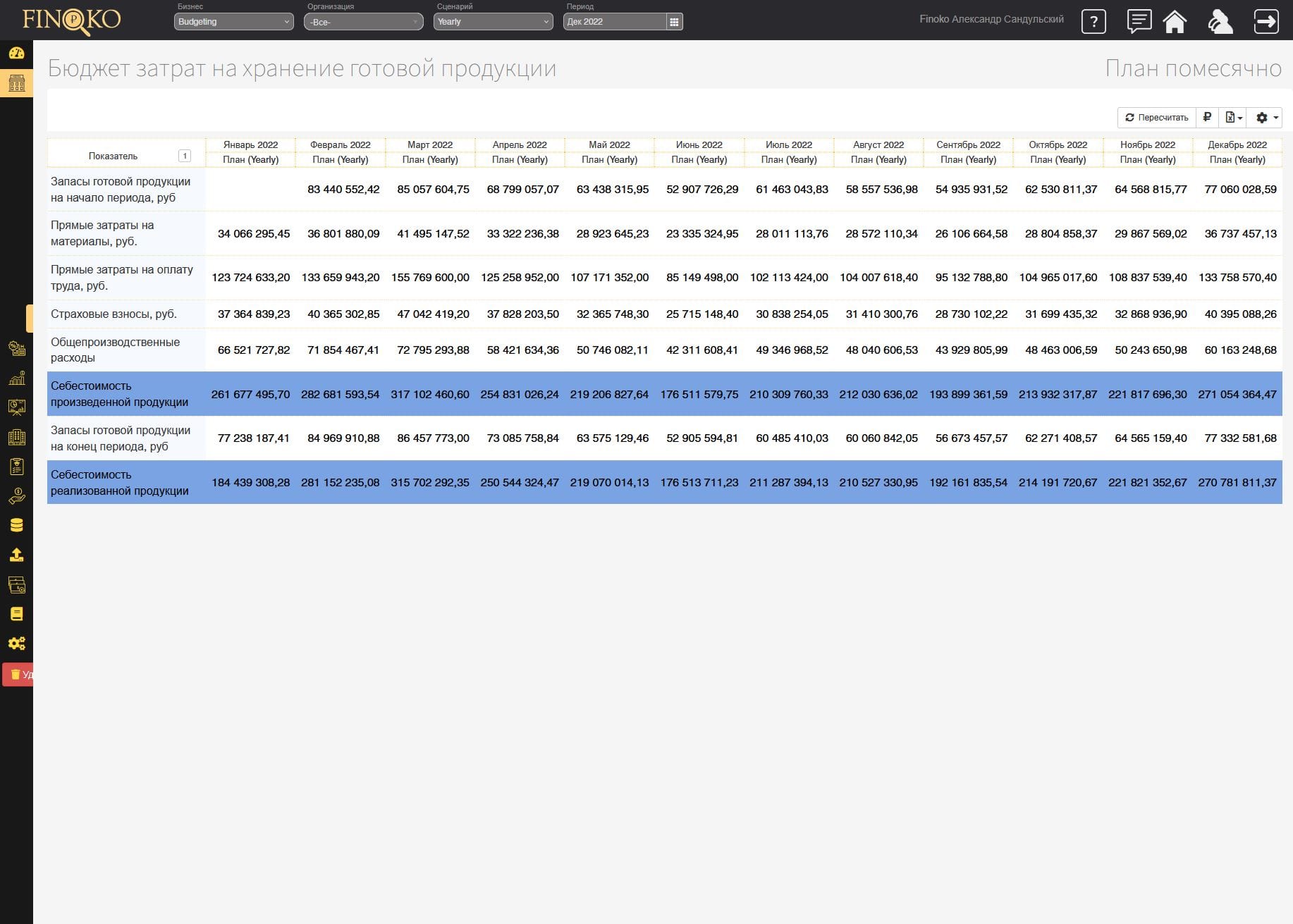Go to the home page icon
This screenshot has height=924, width=1293.
(1175, 21)
